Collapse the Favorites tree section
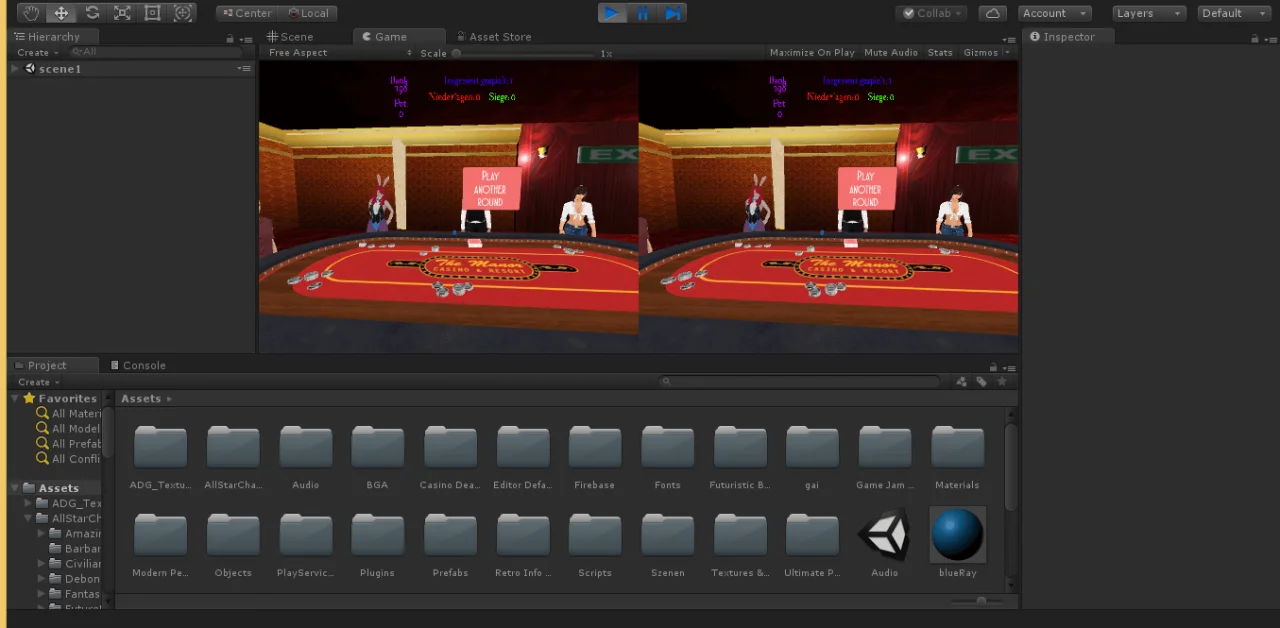 coord(15,398)
